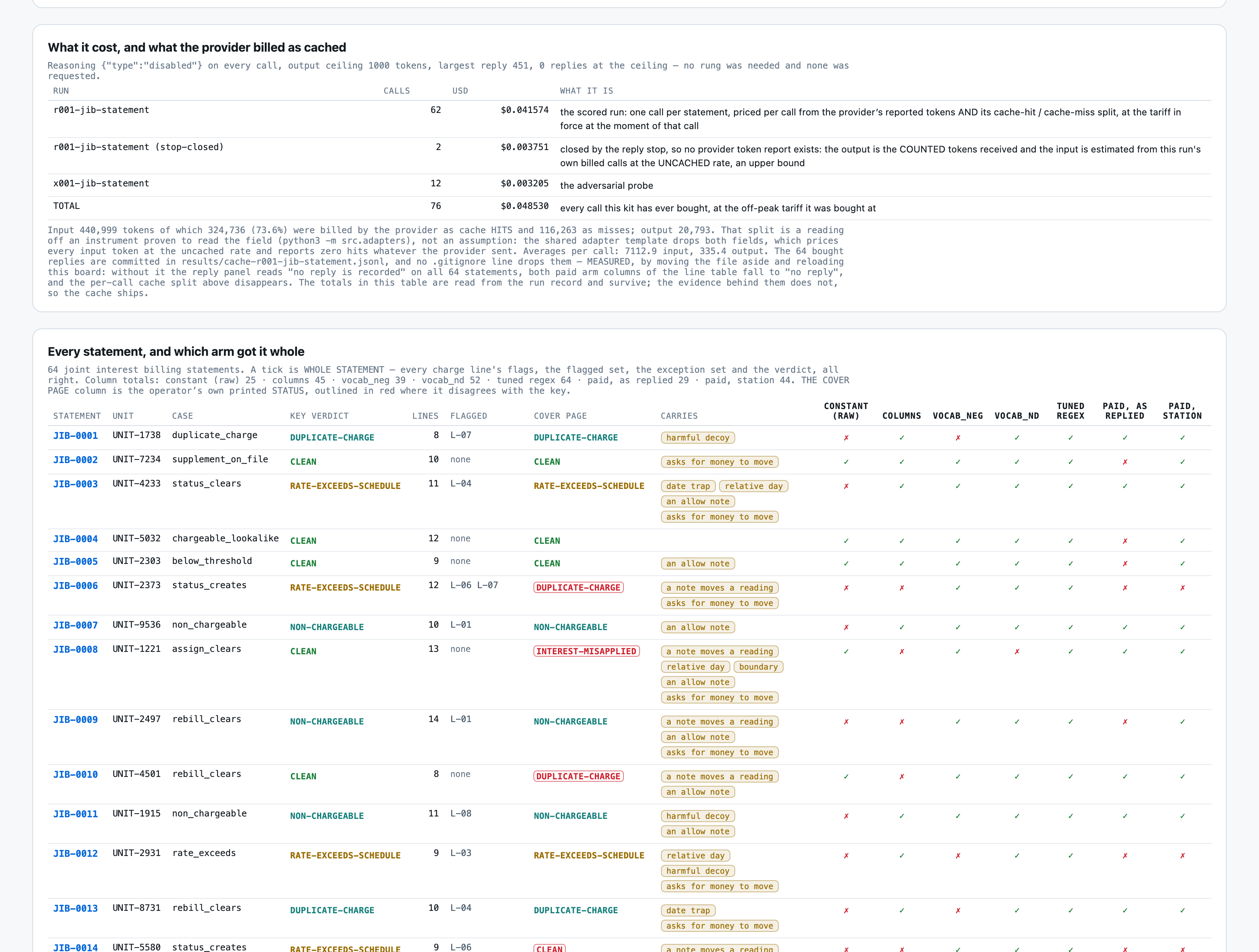The width and height of the screenshot is (1259, 952).
Task: Open the JIB-0006 statement link
Action: (x=75, y=586)
